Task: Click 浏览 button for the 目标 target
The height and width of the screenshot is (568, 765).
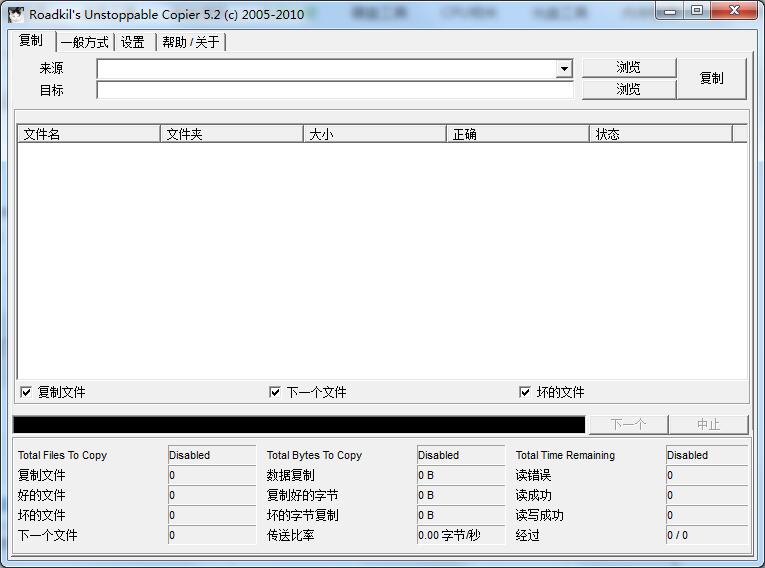Action: pyautogui.click(x=628, y=89)
